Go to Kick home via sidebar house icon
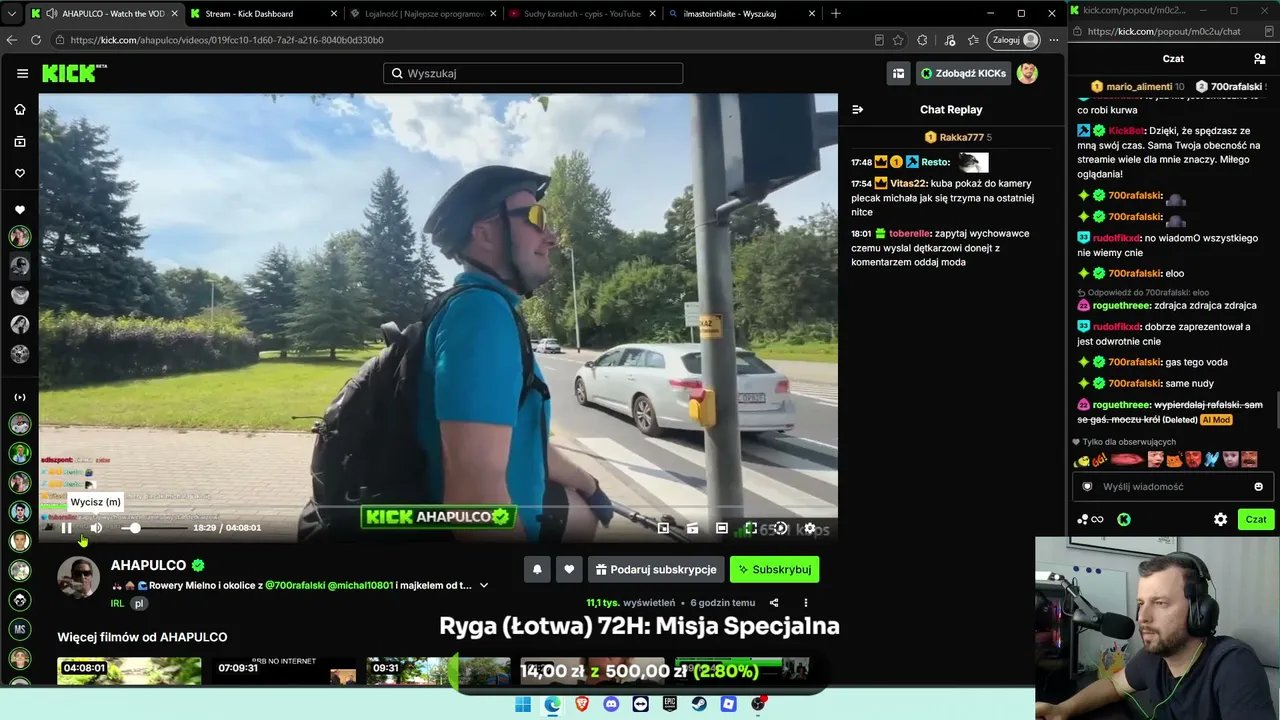Screen dimensions: 1280x720 (x=20, y=109)
